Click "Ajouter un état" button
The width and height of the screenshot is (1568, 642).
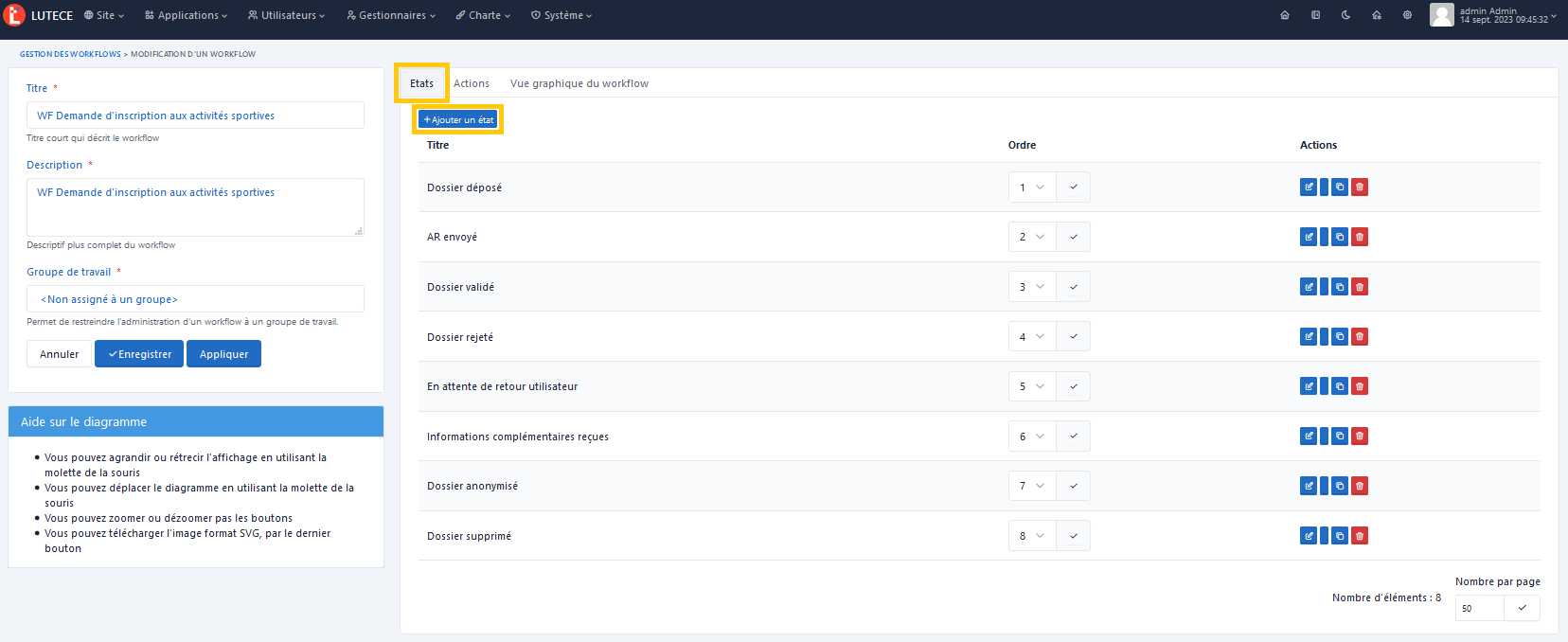coord(458,120)
